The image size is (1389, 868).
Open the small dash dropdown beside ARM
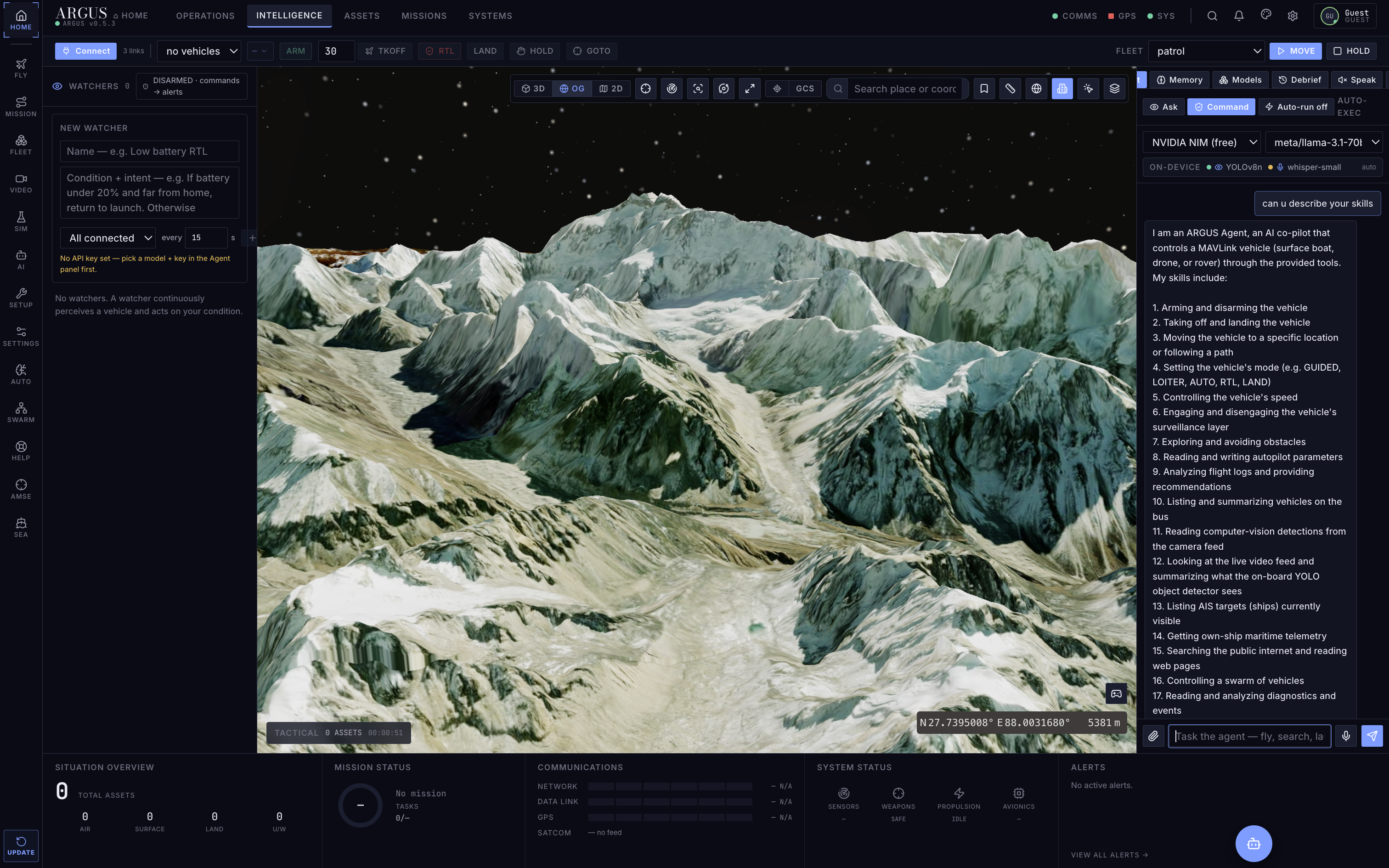coord(260,51)
